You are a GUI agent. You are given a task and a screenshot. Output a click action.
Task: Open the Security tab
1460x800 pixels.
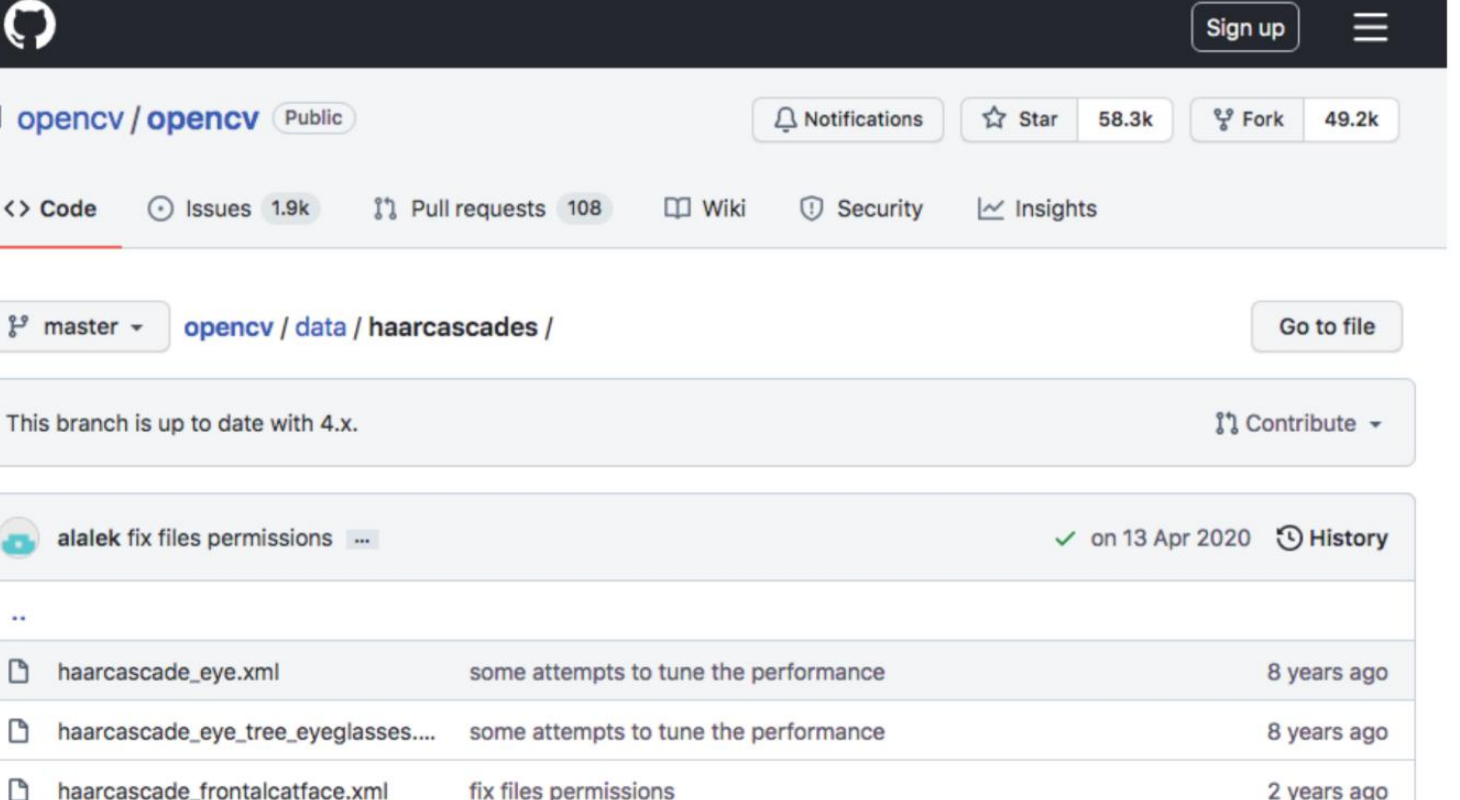coord(861,209)
